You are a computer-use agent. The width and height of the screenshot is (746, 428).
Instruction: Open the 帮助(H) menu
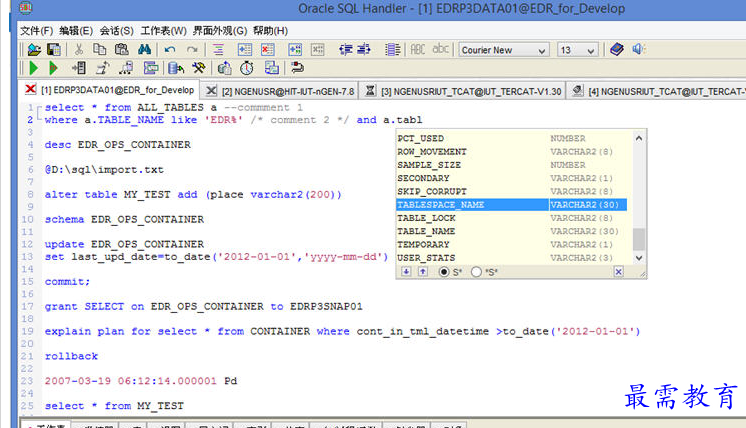(x=270, y=31)
